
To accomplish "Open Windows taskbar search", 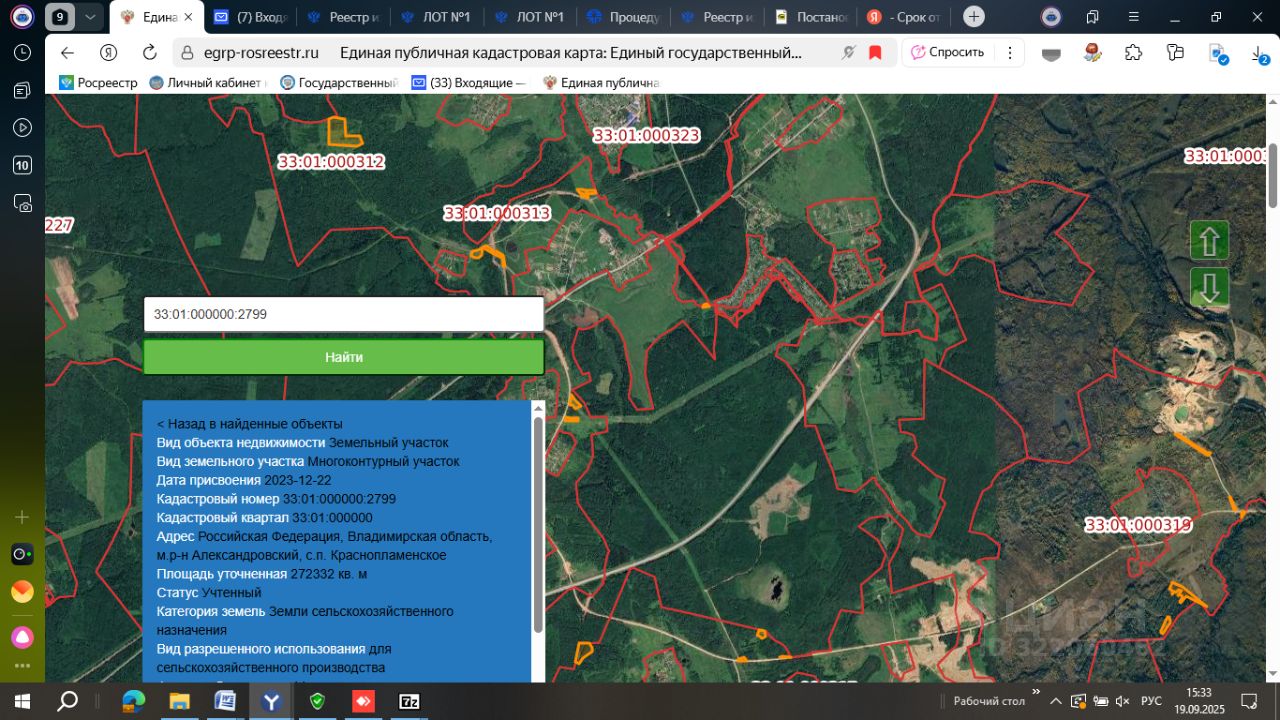I will tap(68, 701).
